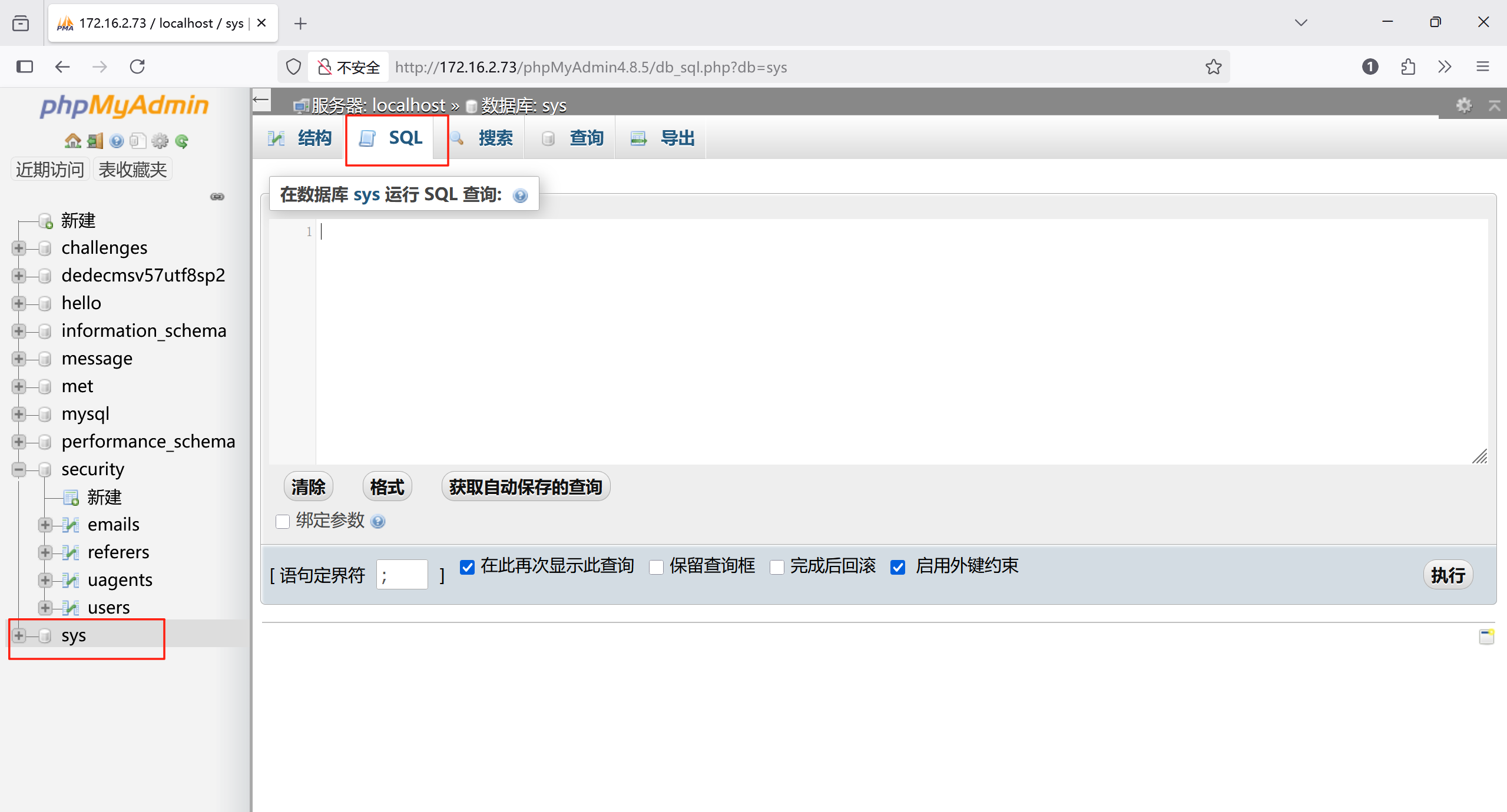Expand the hello database node
The image size is (1507, 812).
pos(19,303)
